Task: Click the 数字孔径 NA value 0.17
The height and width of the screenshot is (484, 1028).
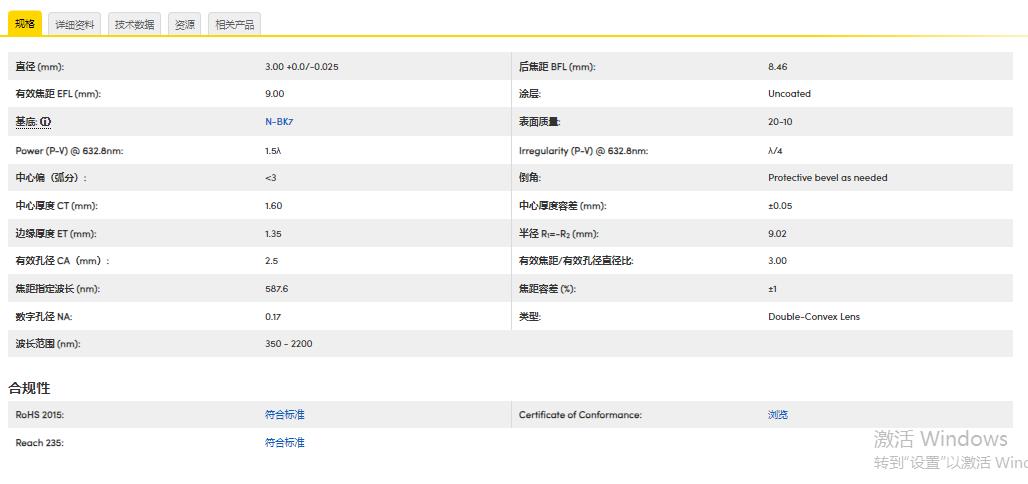Action: (x=273, y=317)
